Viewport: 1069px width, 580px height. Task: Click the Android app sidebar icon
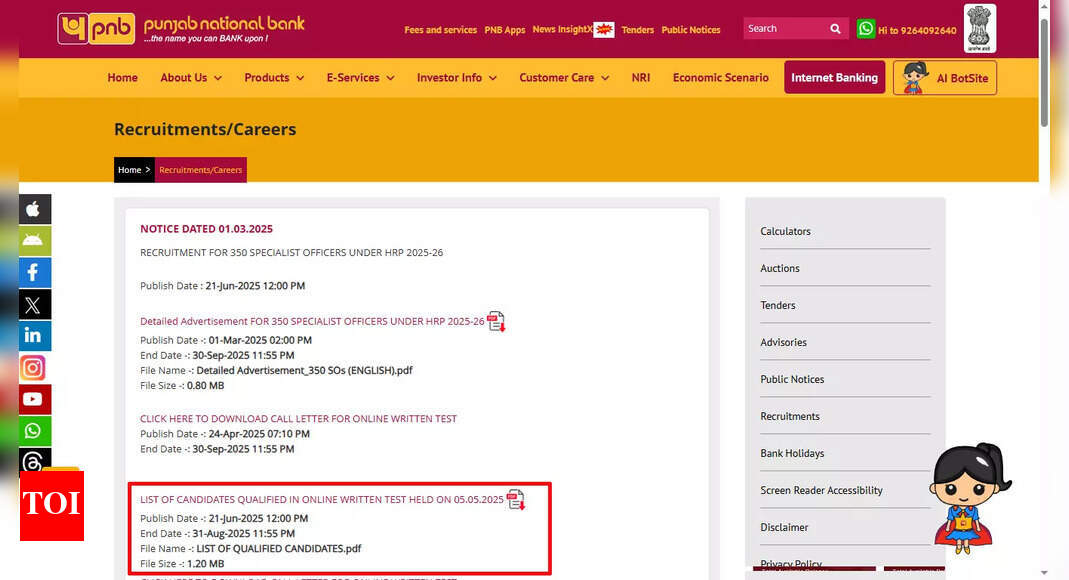pos(33,240)
